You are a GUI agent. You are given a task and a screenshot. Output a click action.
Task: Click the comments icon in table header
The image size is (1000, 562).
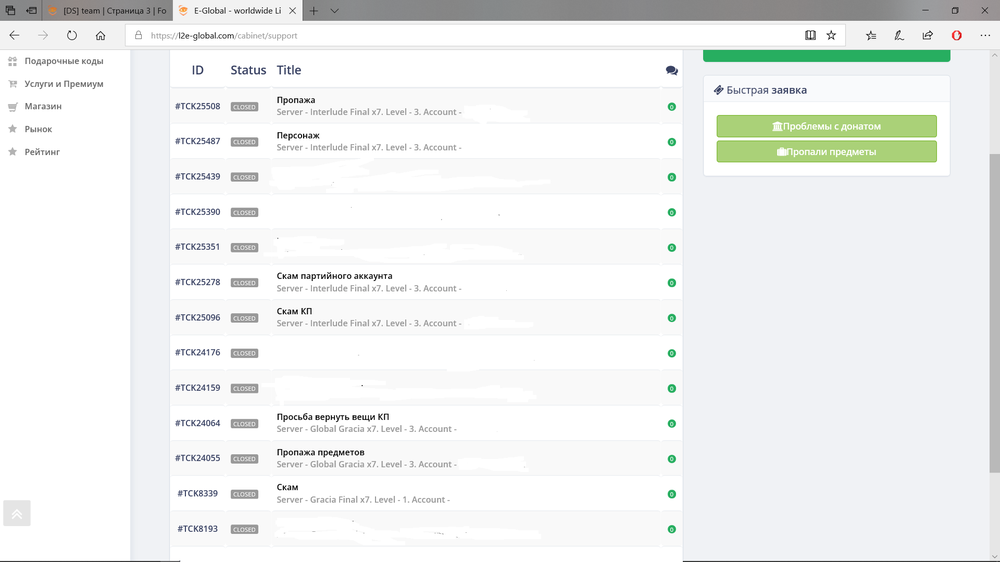pos(671,71)
